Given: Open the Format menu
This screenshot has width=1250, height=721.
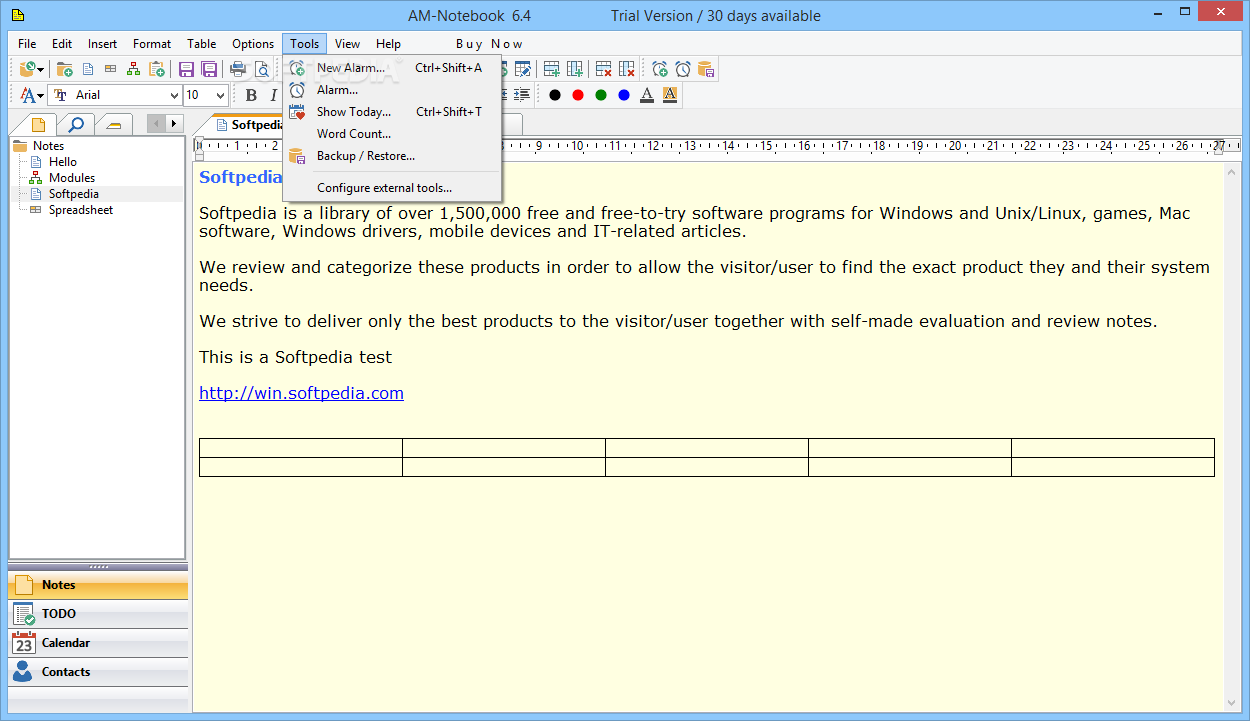Looking at the screenshot, I should [152, 44].
